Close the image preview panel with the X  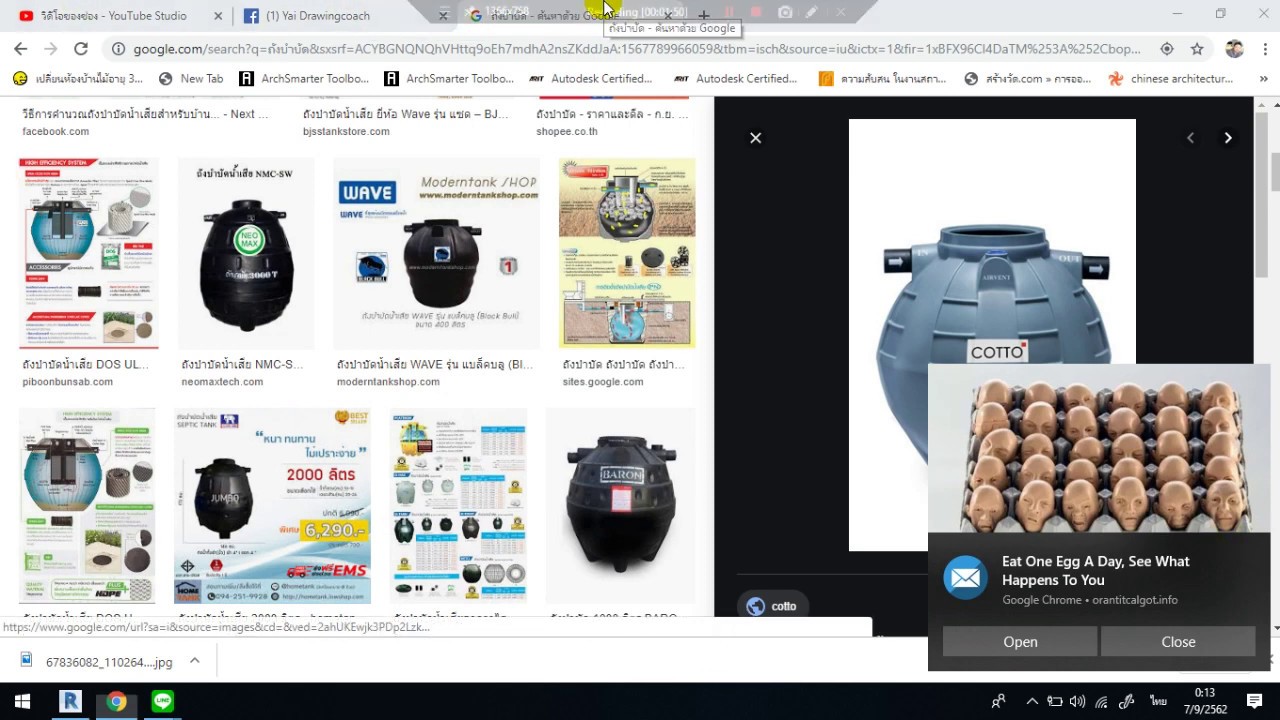pyautogui.click(x=756, y=138)
